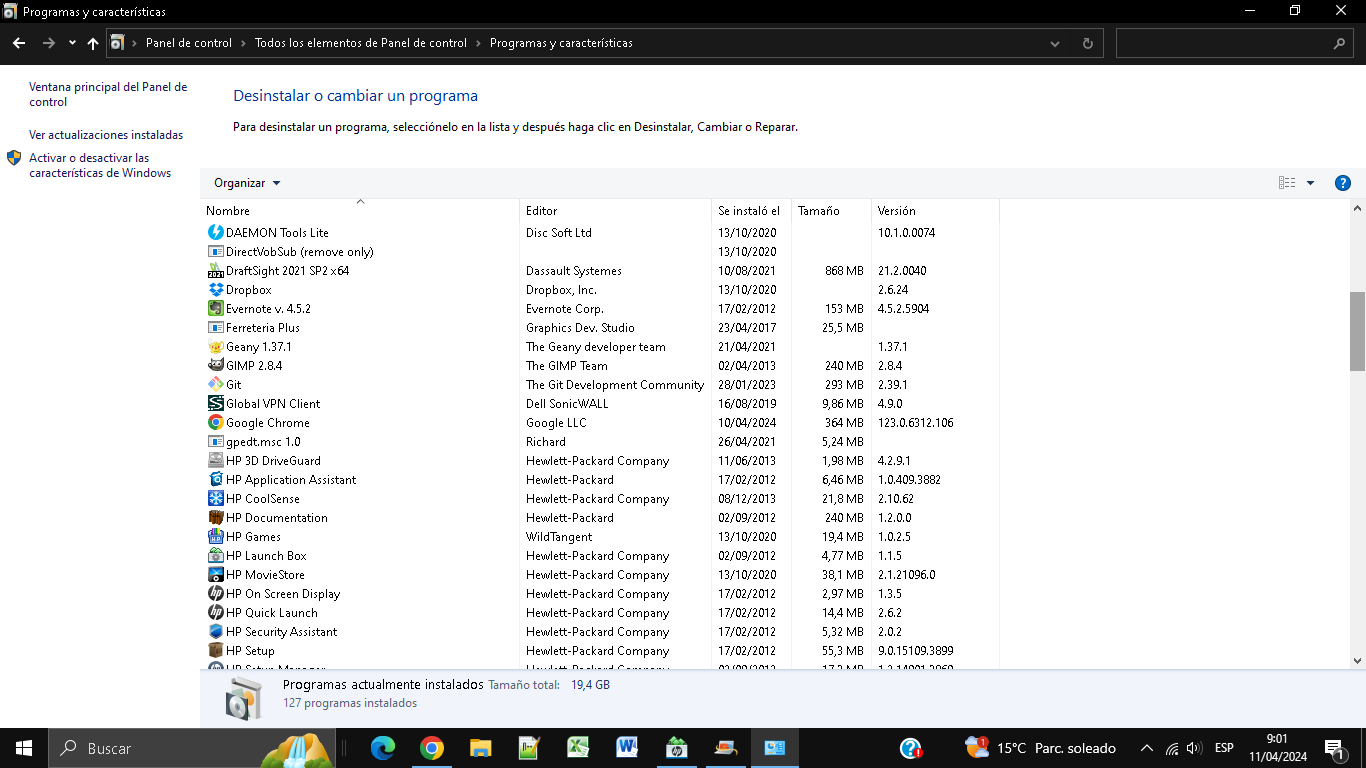Open Ver actualizaciones instaladas link
This screenshot has height=768, width=1366.
coord(106,134)
